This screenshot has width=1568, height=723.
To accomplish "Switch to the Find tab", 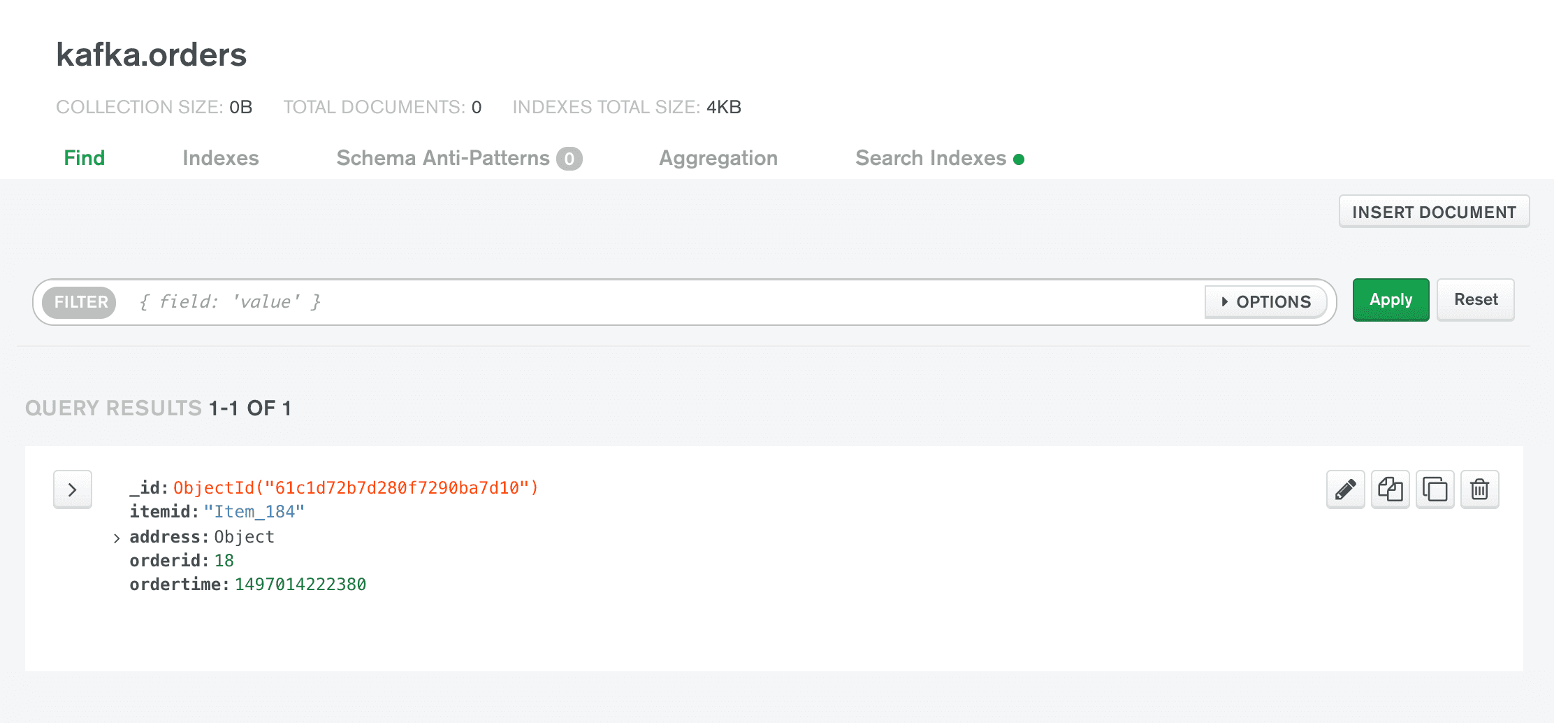I will coord(84,158).
